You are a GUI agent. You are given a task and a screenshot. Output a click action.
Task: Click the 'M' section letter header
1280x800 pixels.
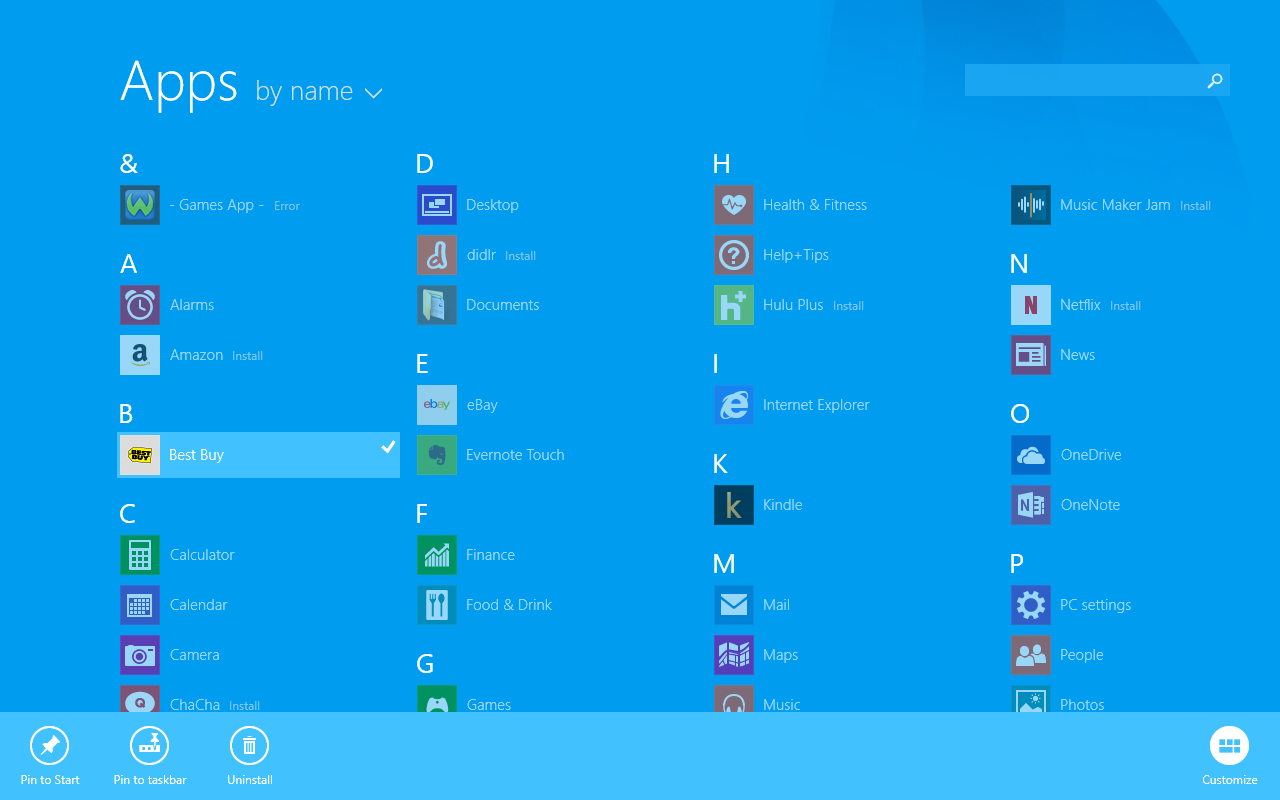pyautogui.click(x=724, y=564)
